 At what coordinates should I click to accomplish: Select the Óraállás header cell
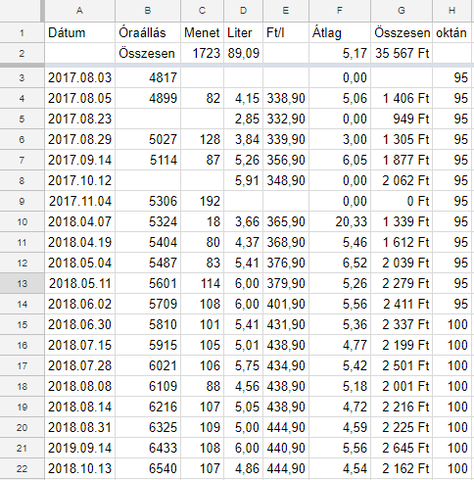[x=148, y=33]
